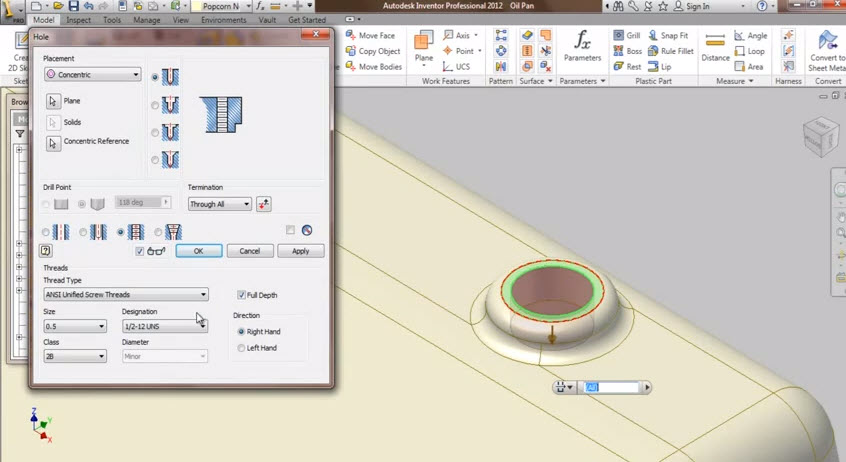The height and width of the screenshot is (462, 846).
Task: Choose the Measure Area tool
Action: (749, 66)
